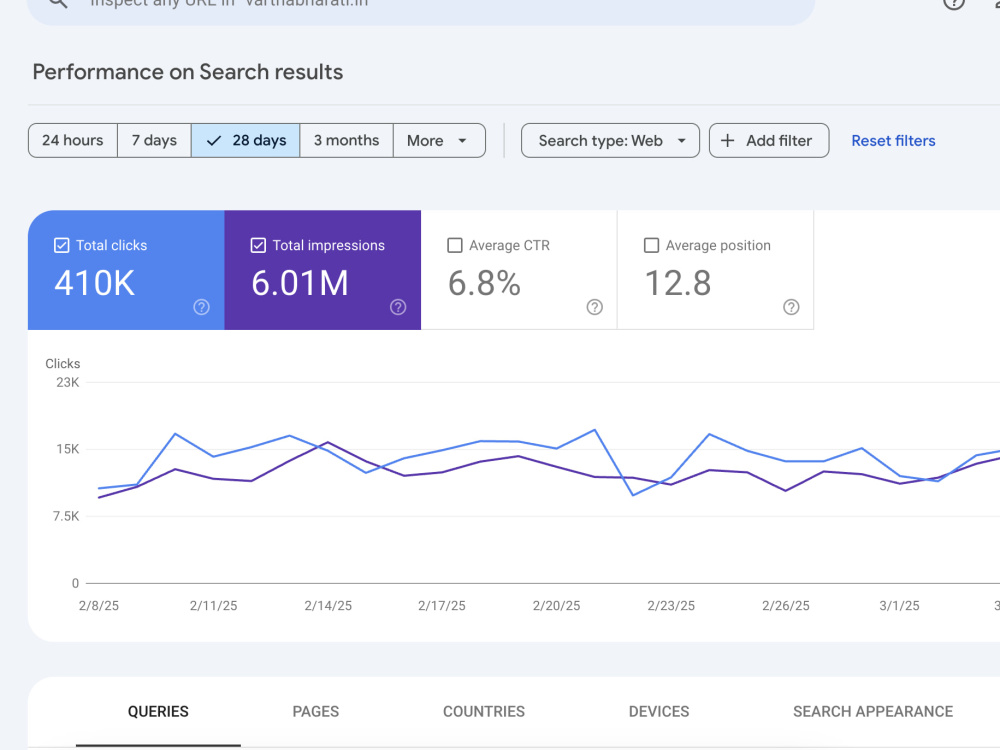Screen dimensions: 1000x750
Task: Click help icon on Total impressions card
Action: tap(398, 307)
